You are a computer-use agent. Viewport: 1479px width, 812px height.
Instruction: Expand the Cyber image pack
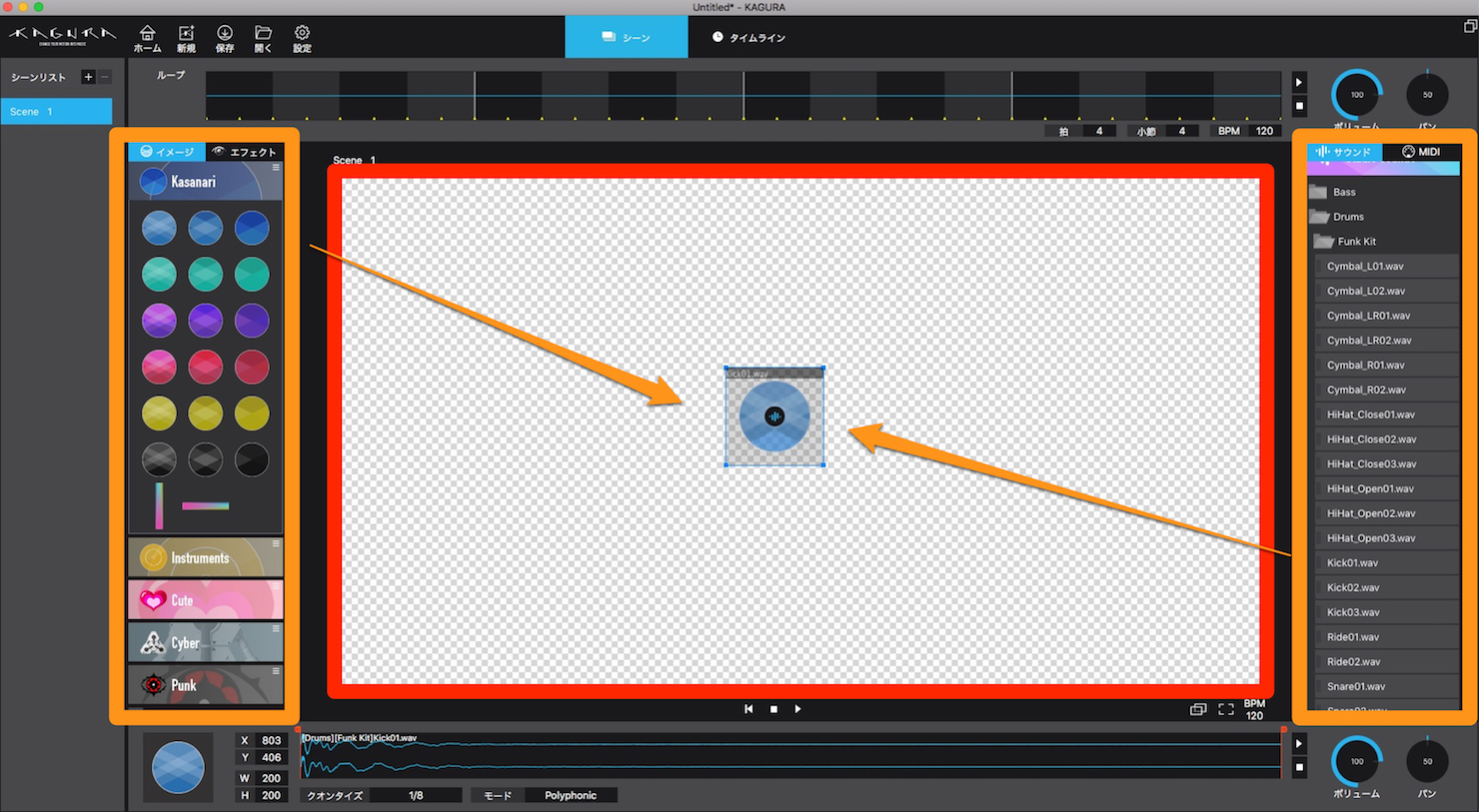pyautogui.click(x=206, y=642)
